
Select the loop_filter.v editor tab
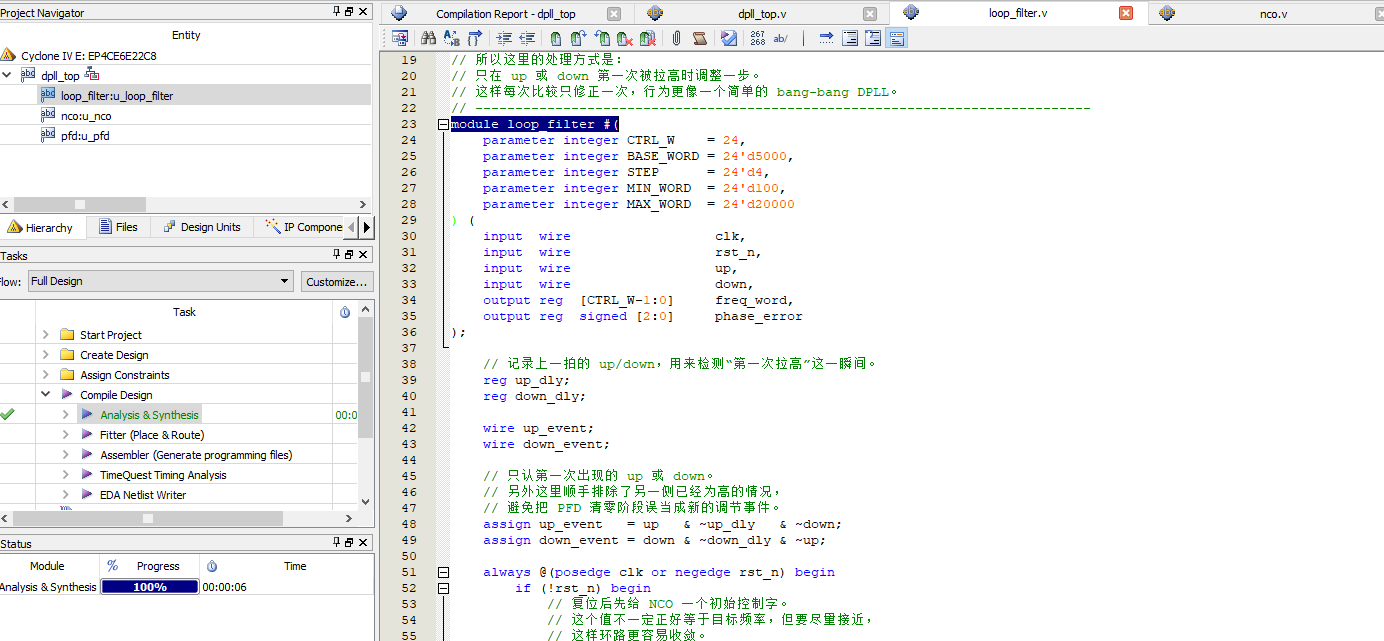tap(1017, 13)
